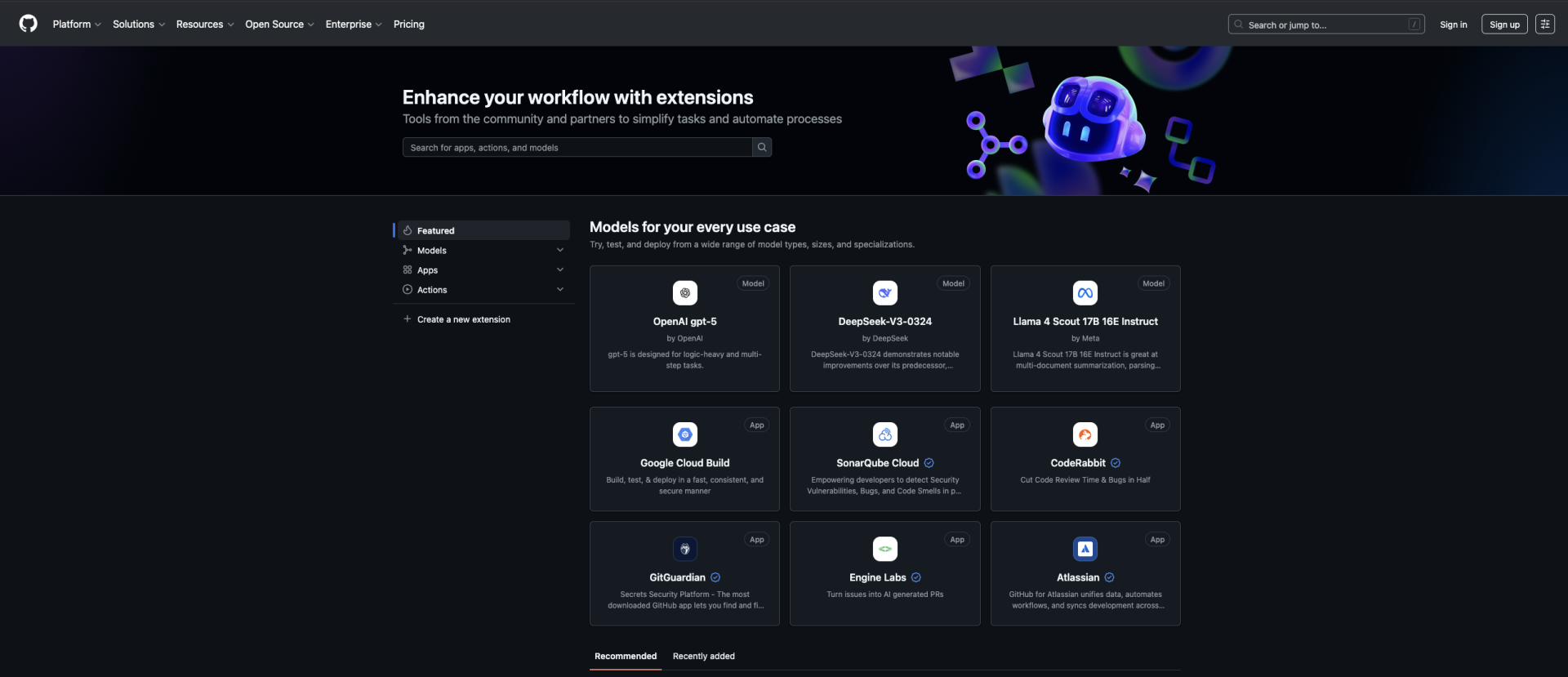Open the Resources dropdown menu
Image resolution: width=1568 pixels, height=677 pixels.
pos(205,24)
